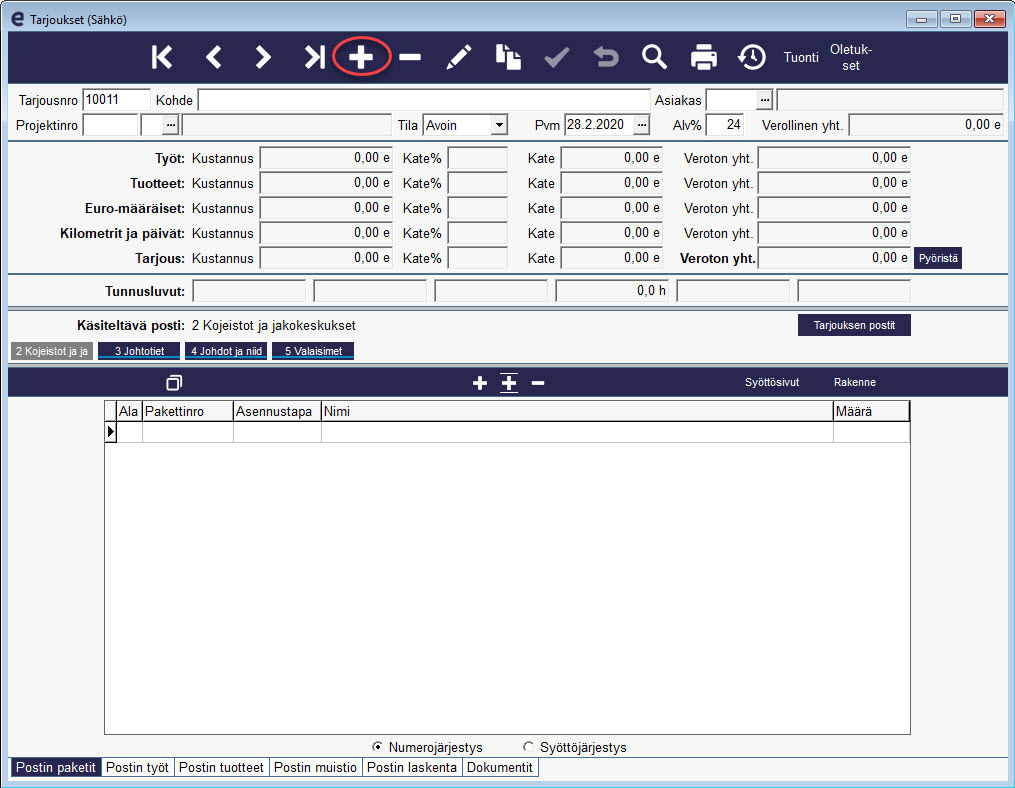This screenshot has height=788, width=1015.
Task: Click the Alv% value field
Action: (724, 125)
